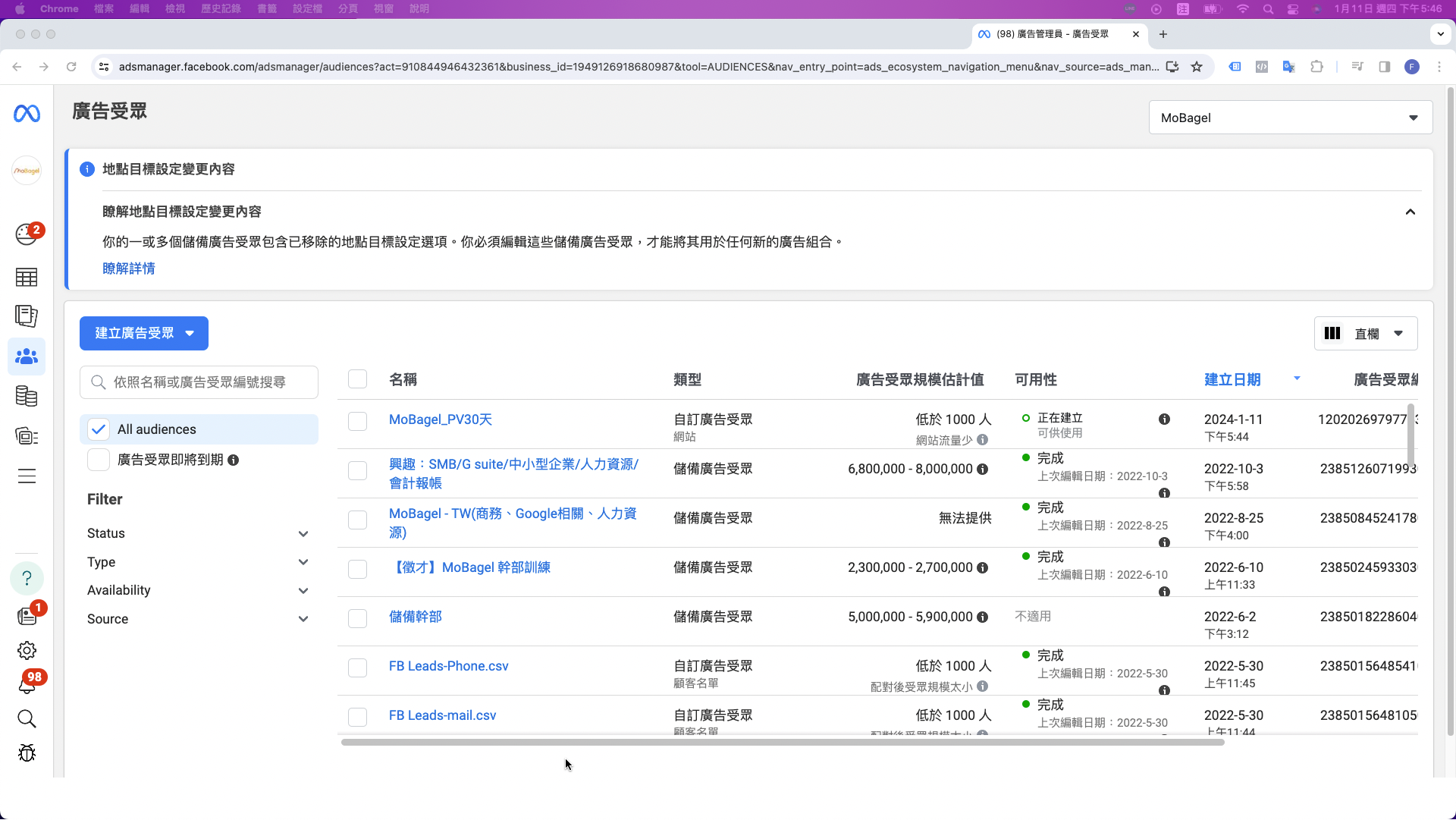
Task: Click info icon beside 2,300,000 - 2,700,000 estimate
Action: 983,568
